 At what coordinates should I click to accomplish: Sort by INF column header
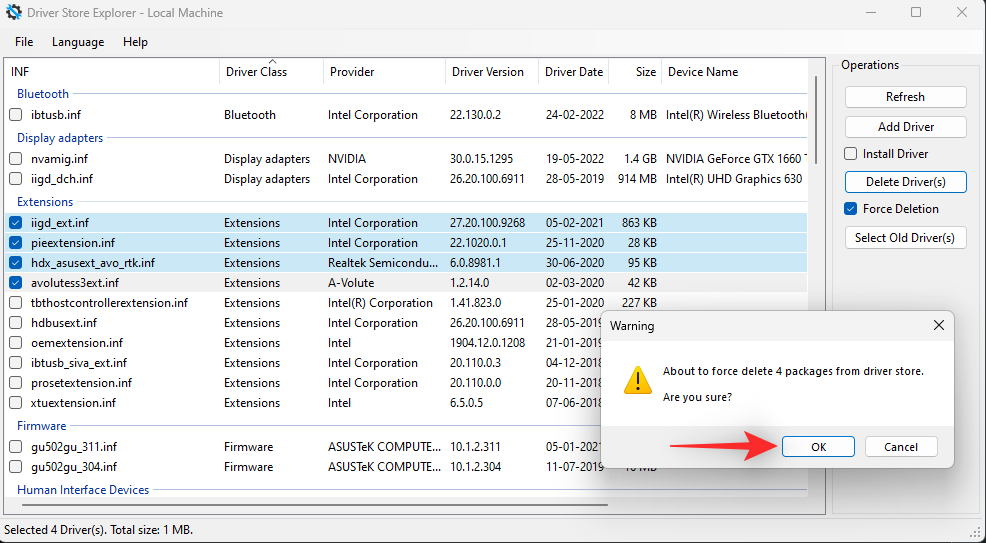click(112, 72)
